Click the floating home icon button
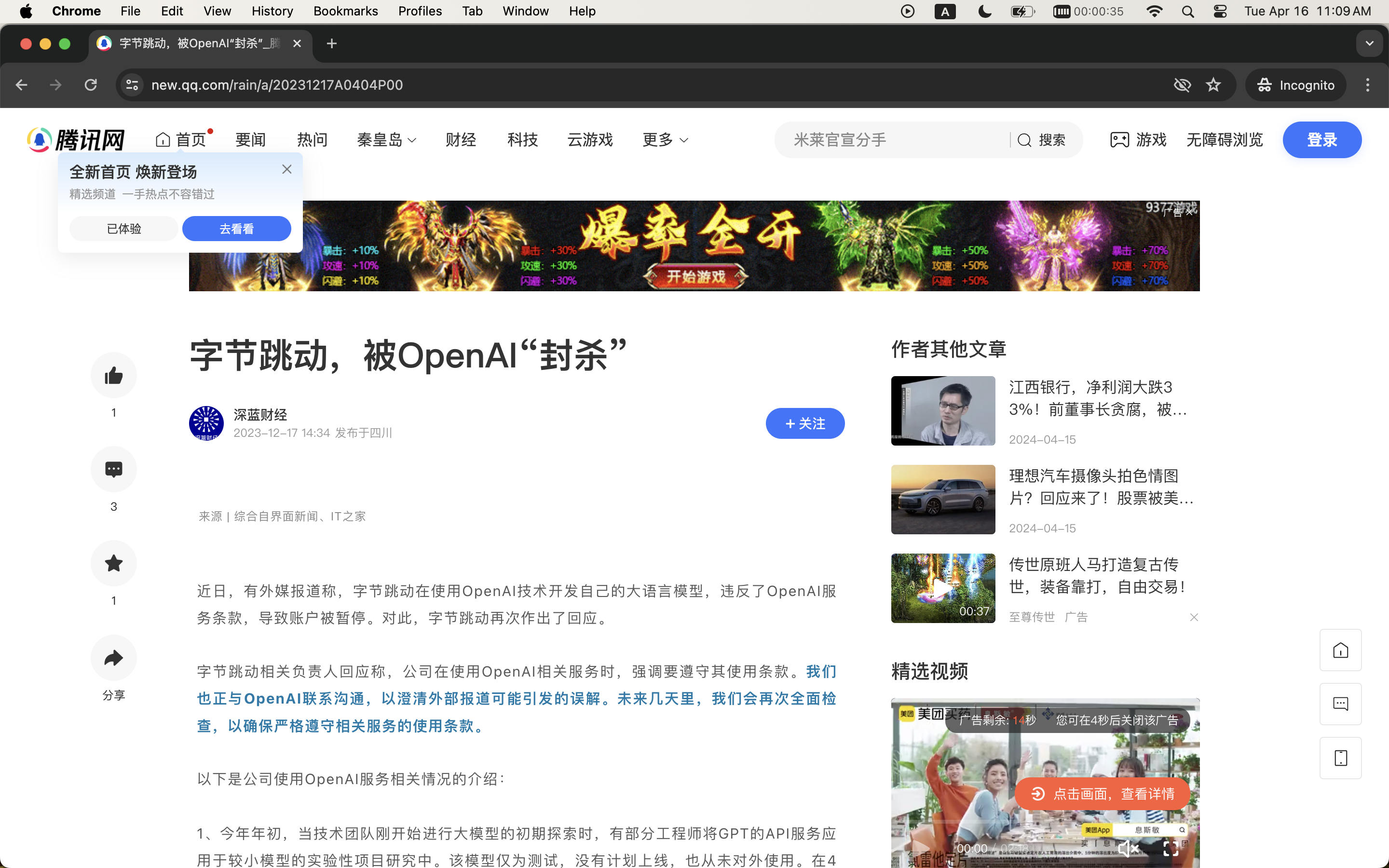The image size is (1389, 868). coord(1340,650)
